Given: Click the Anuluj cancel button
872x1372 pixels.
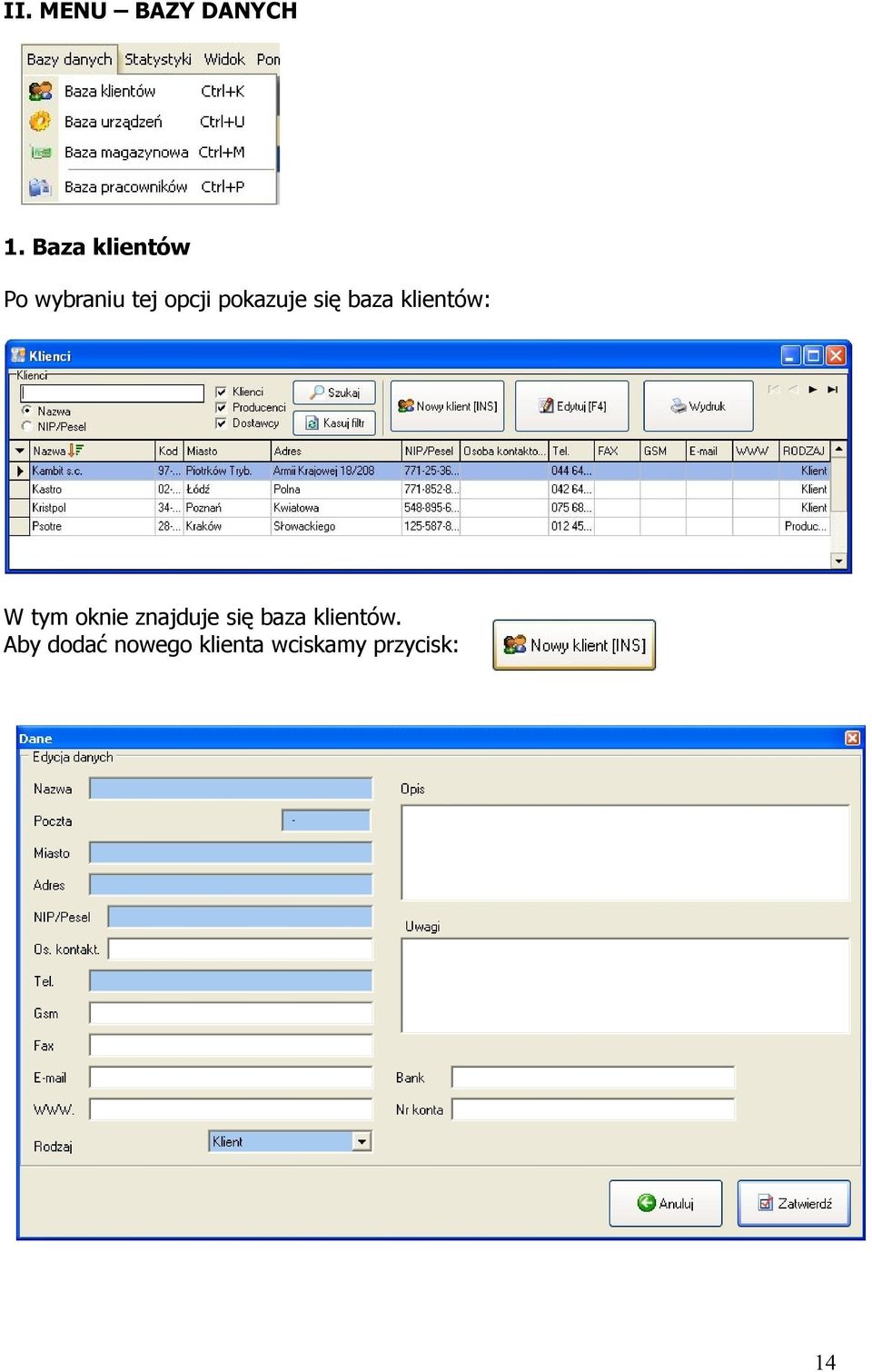Looking at the screenshot, I should [665, 1203].
